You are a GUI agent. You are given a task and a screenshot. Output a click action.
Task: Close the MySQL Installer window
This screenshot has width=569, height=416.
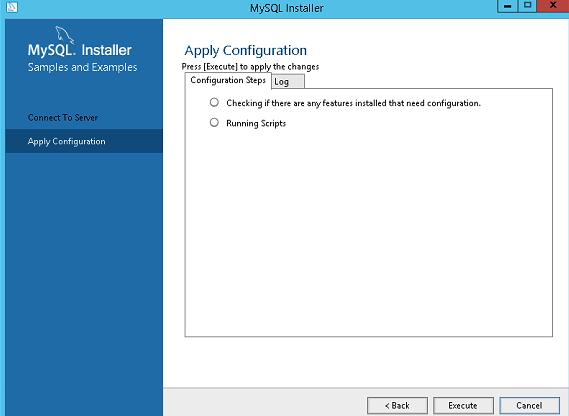[x=553, y=6]
